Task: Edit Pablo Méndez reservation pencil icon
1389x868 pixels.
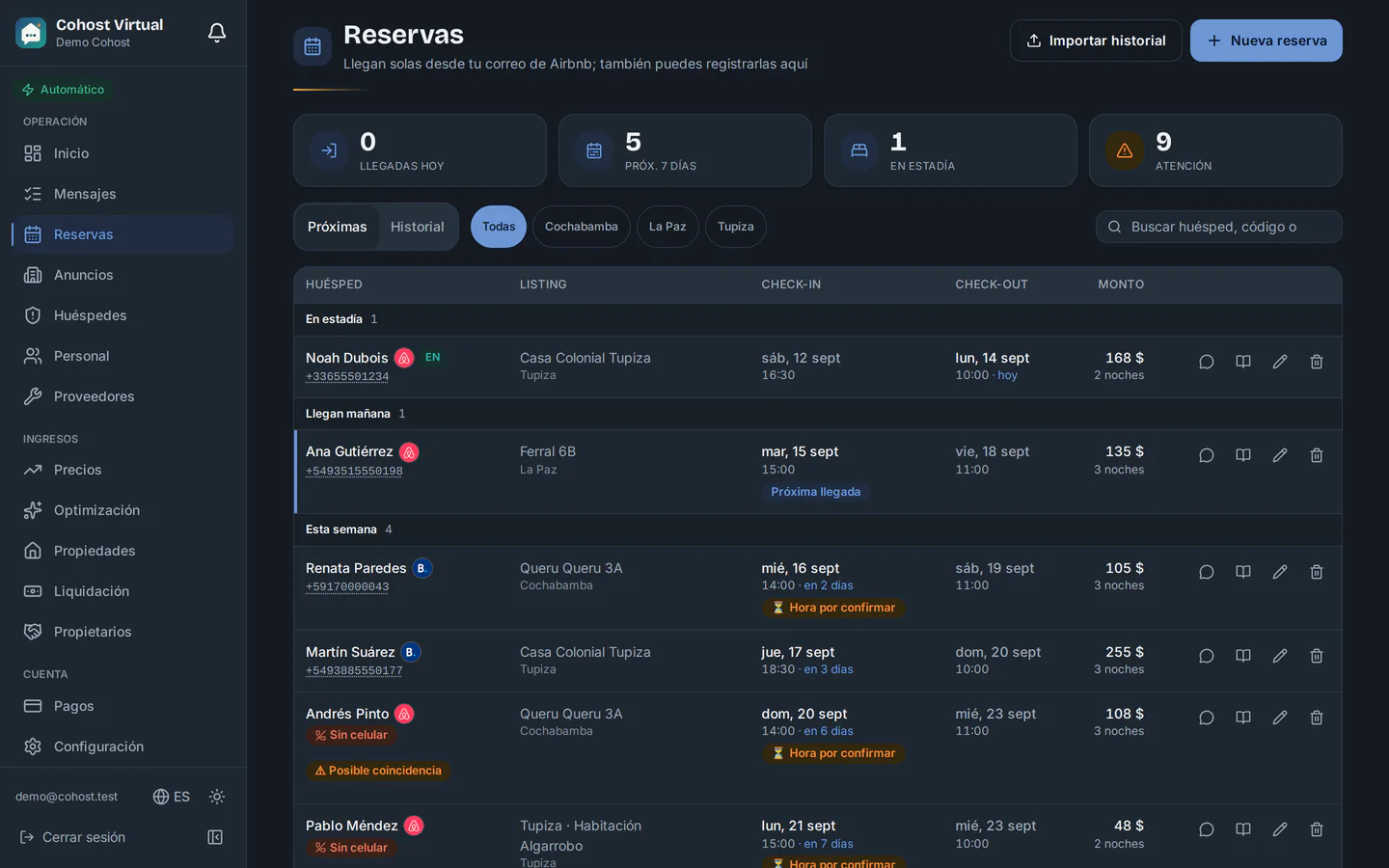Action: click(x=1280, y=829)
